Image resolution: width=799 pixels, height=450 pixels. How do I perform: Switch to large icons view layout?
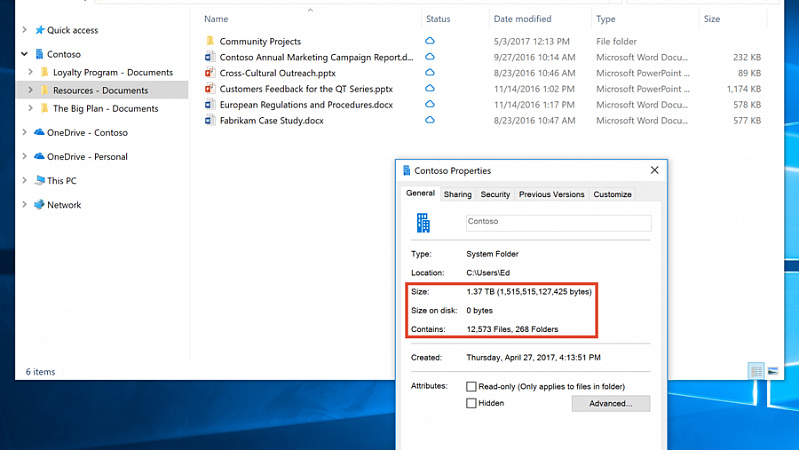(773, 371)
